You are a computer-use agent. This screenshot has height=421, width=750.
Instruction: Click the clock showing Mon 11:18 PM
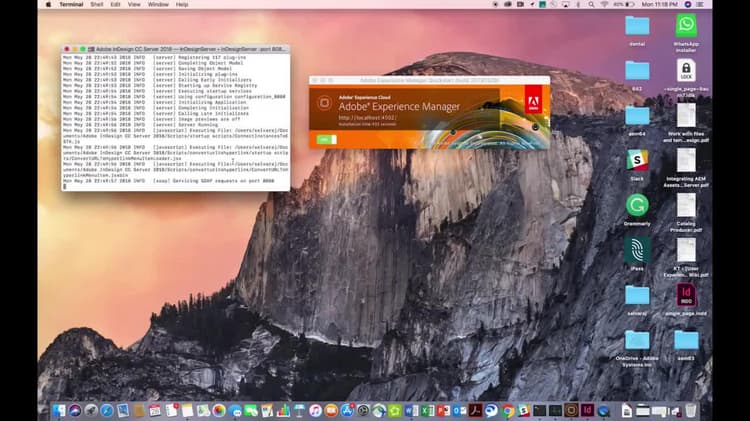pyautogui.click(x=660, y=4)
